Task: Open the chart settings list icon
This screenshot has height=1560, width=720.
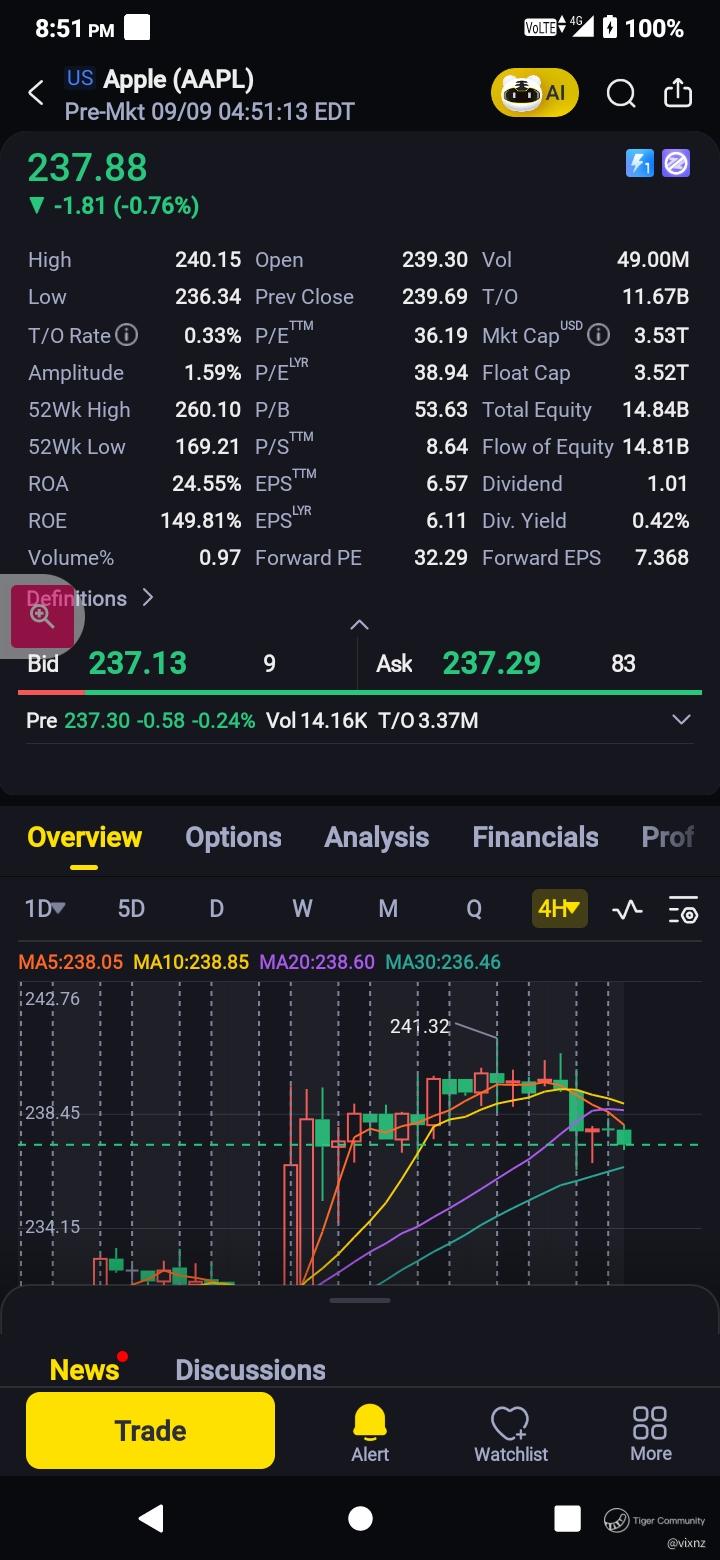Action: click(x=683, y=909)
